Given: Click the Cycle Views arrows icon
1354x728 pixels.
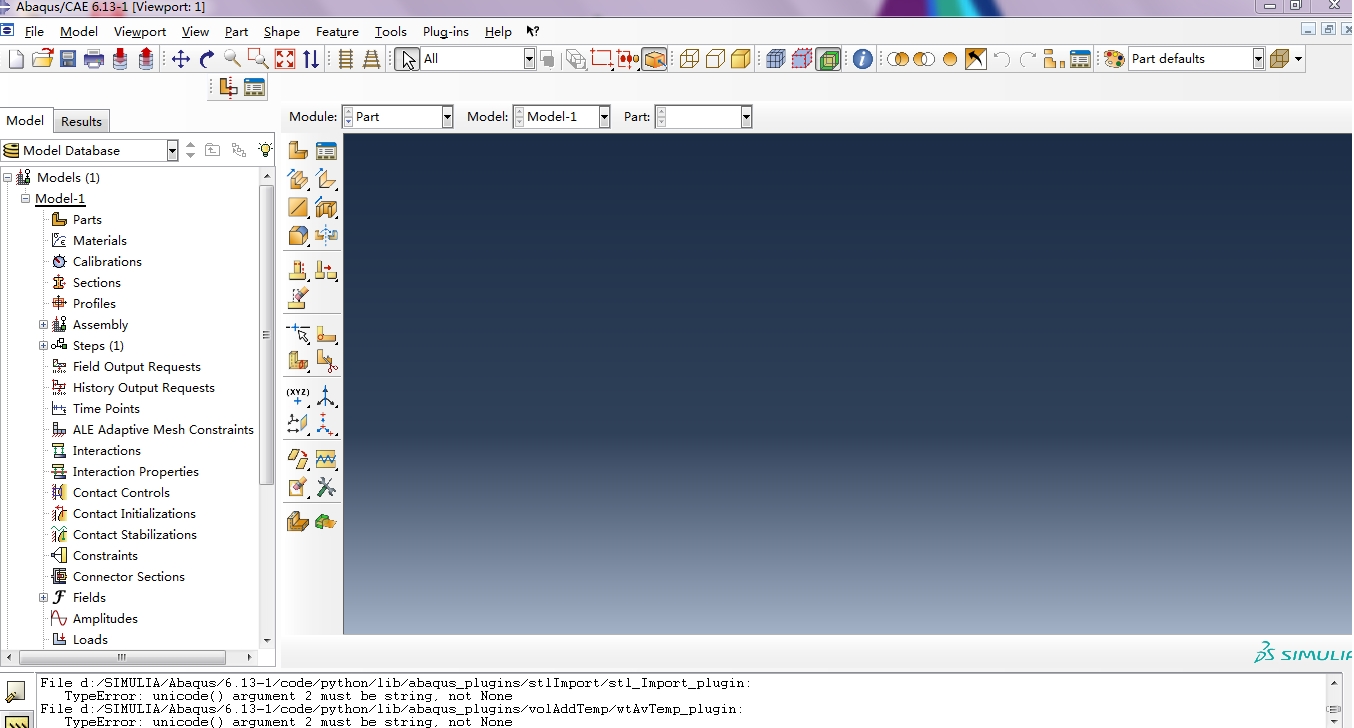Looking at the screenshot, I should [x=311, y=59].
